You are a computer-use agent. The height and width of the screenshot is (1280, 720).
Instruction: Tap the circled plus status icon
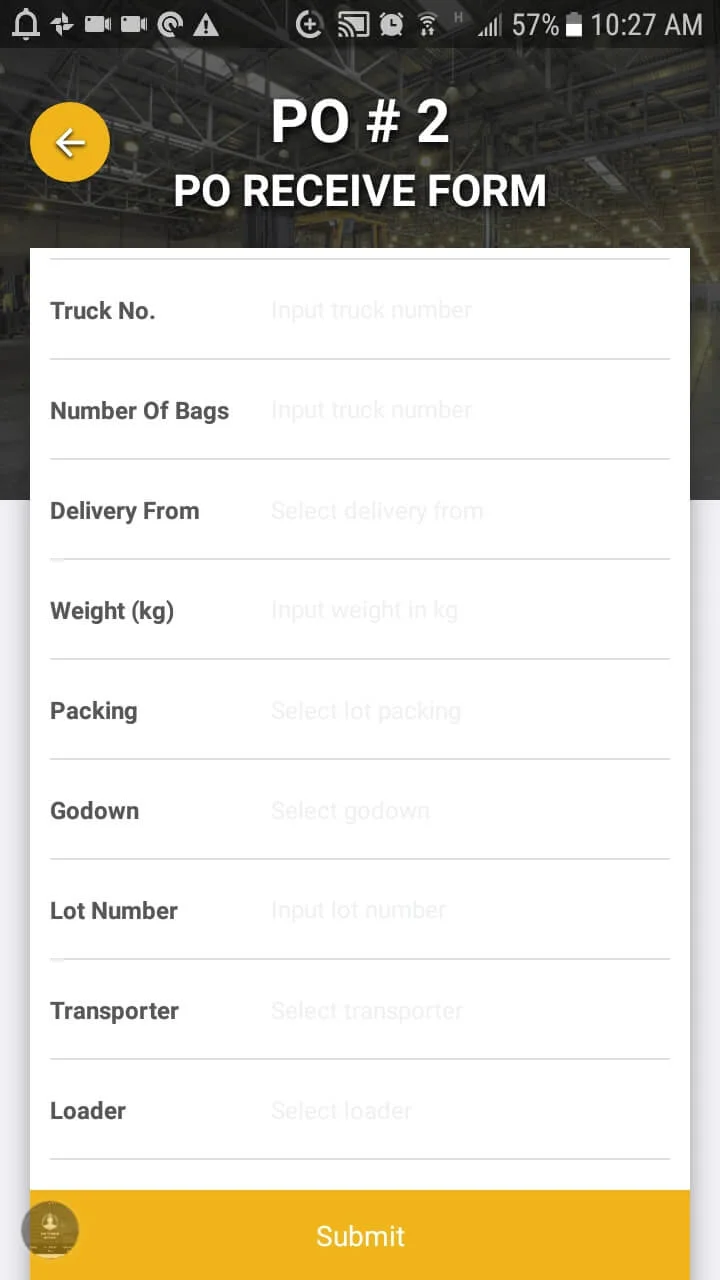tap(310, 24)
